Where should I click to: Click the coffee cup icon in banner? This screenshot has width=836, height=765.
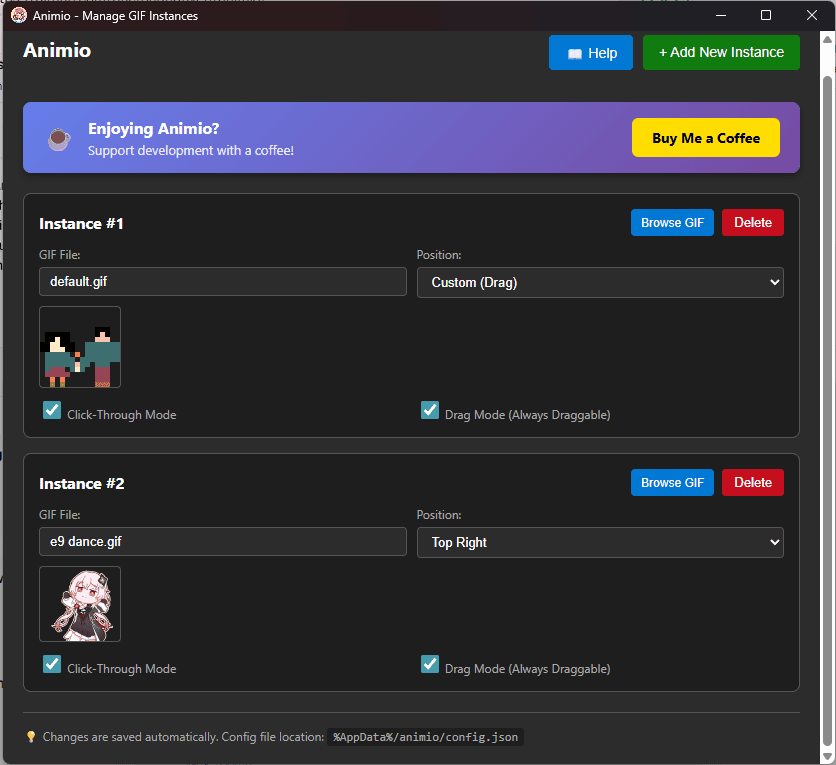coord(59,139)
